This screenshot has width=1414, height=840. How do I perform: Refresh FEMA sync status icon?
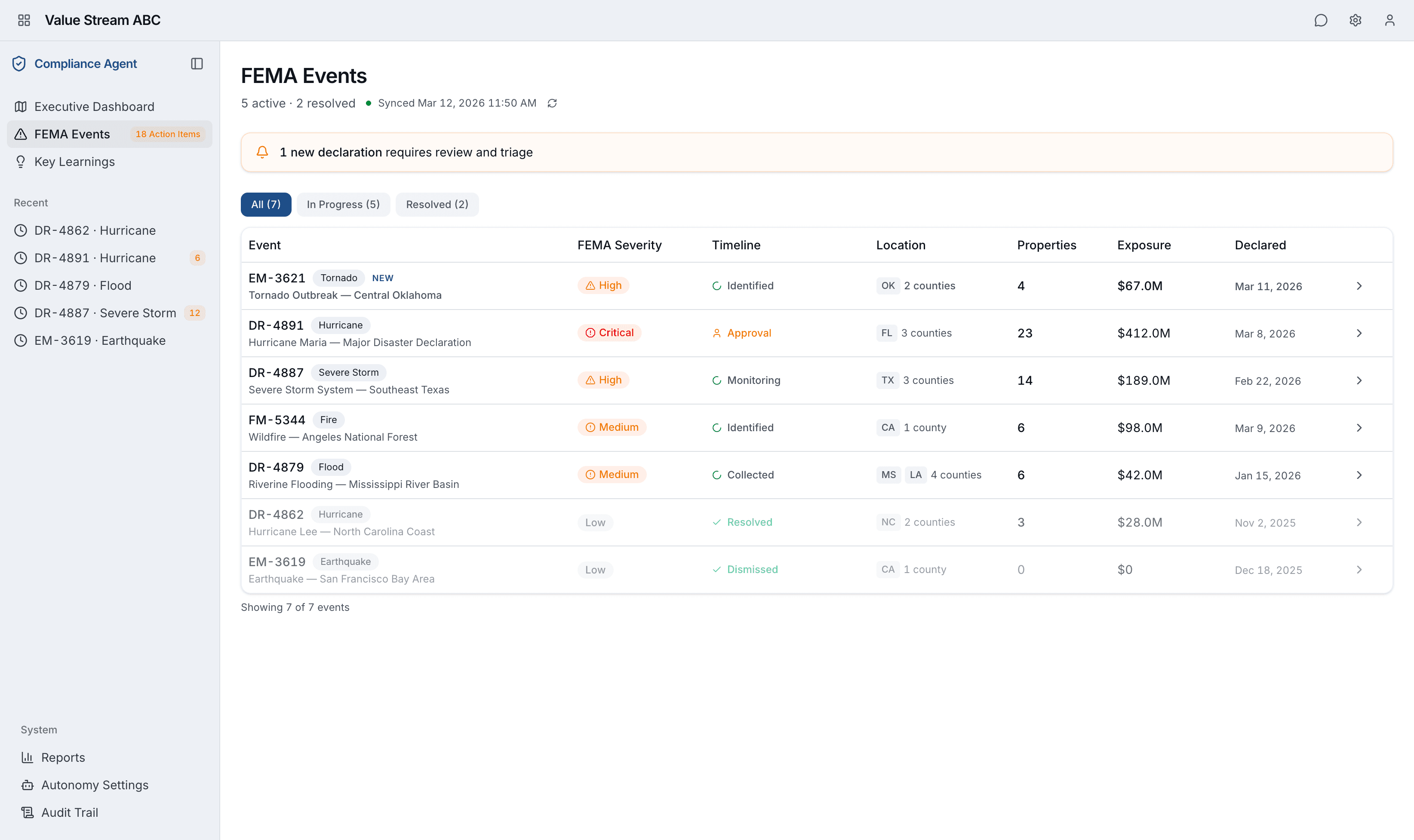point(552,103)
